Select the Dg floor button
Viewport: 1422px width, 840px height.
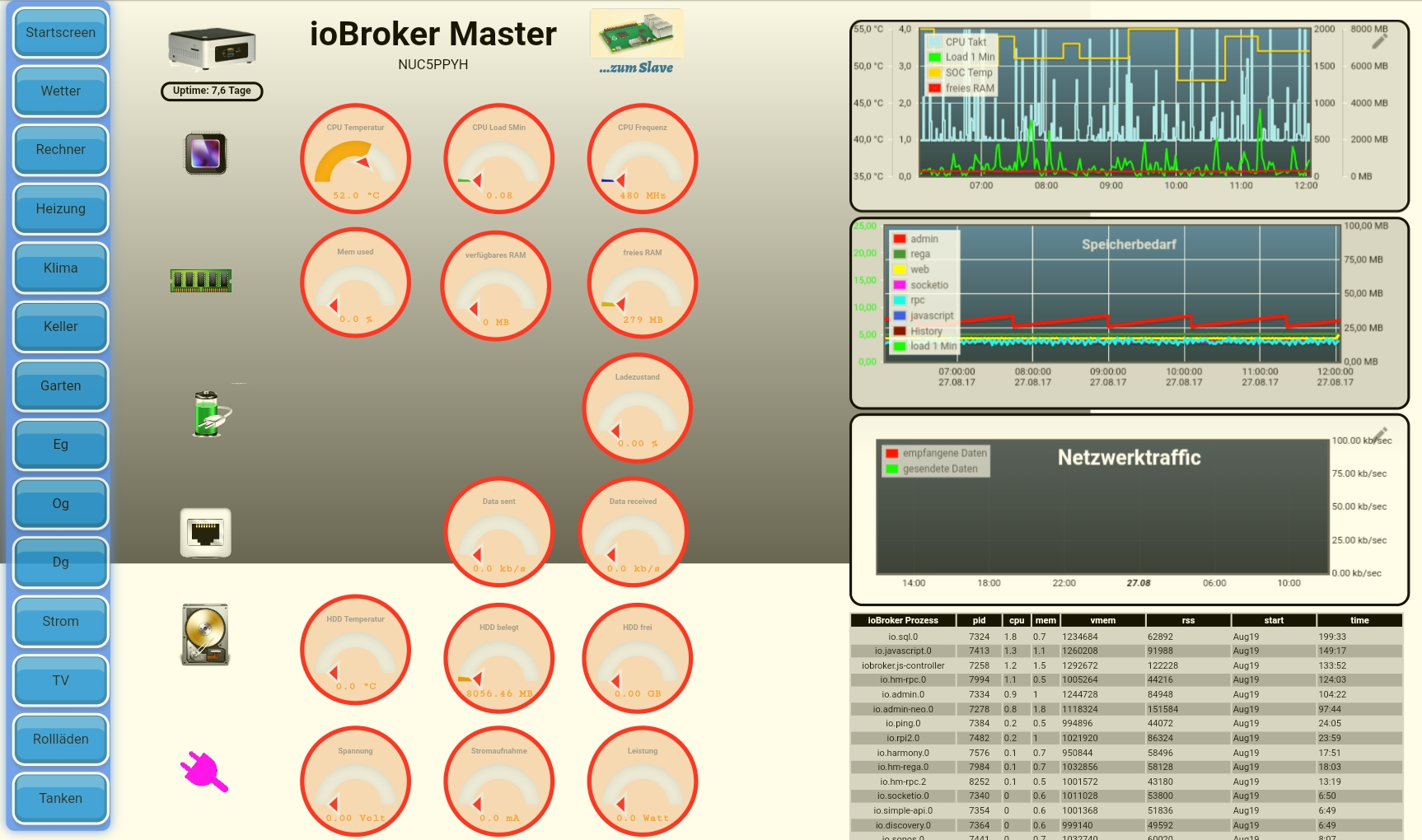coord(61,562)
